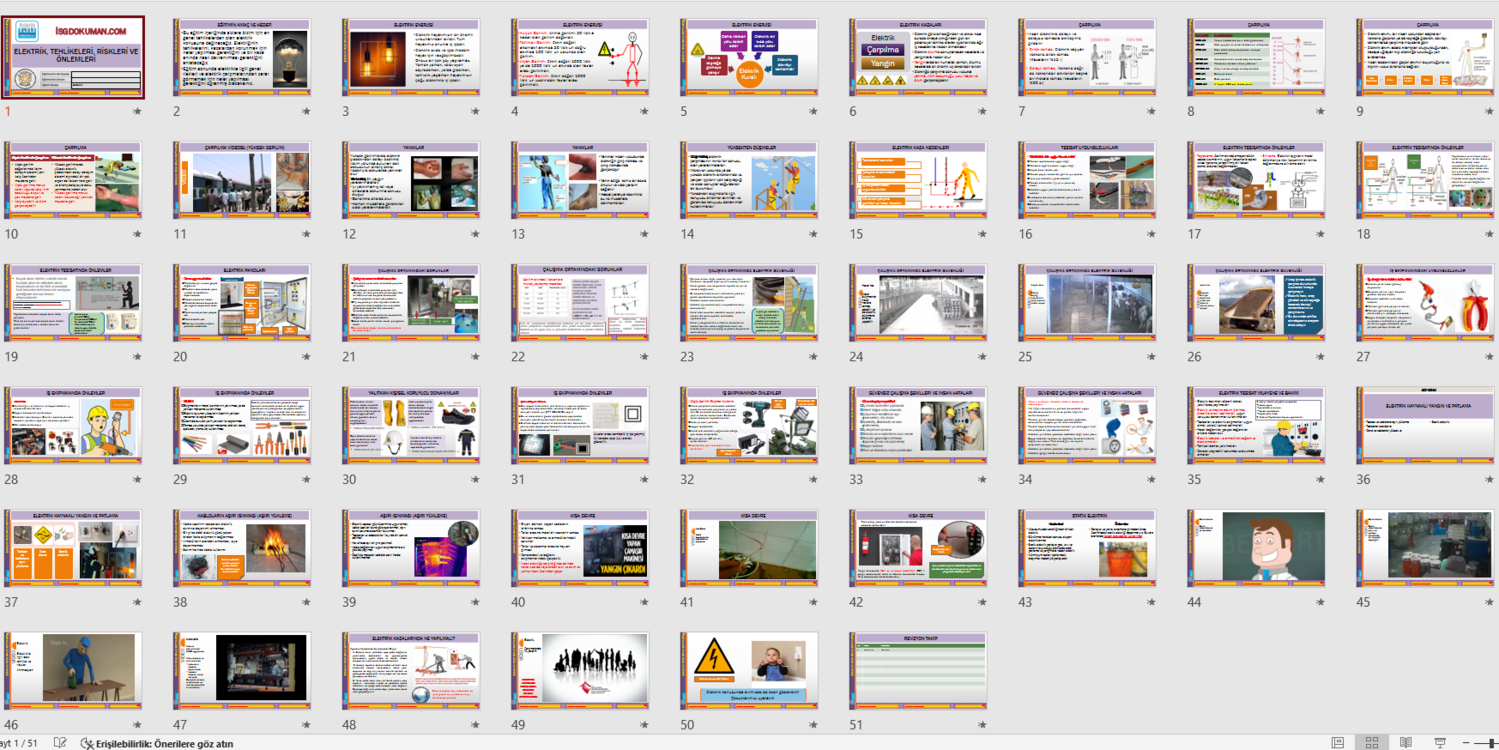This screenshot has height=750, width=1499.
Task: Select slide 35 thumbnail
Action: (1256, 426)
